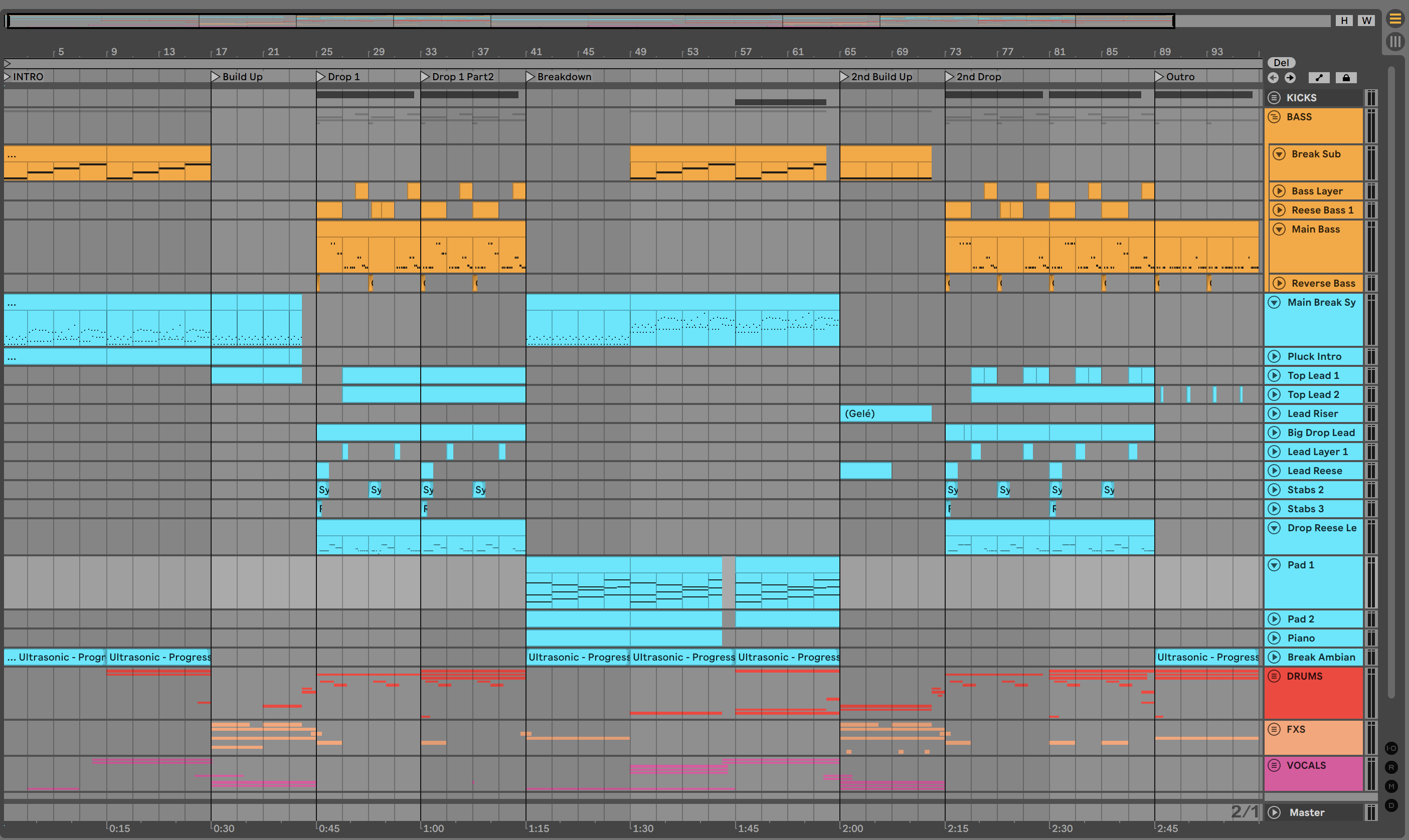This screenshot has height=840, width=1409.
Task: Expand the Reese Bass 1 track
Action: click(x=1279, y=210)
